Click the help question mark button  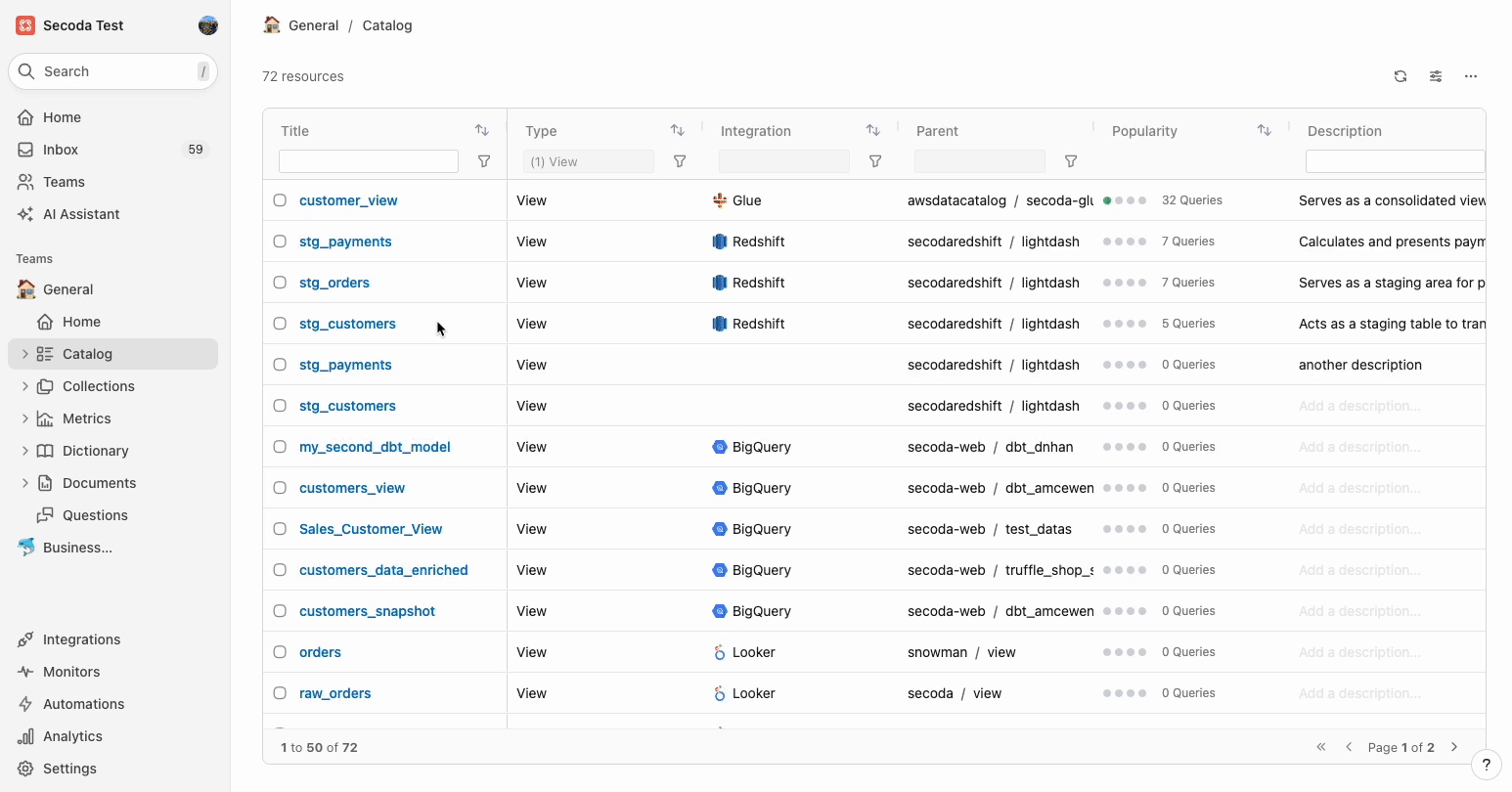pyautogui.click(x=1486, y=765)
